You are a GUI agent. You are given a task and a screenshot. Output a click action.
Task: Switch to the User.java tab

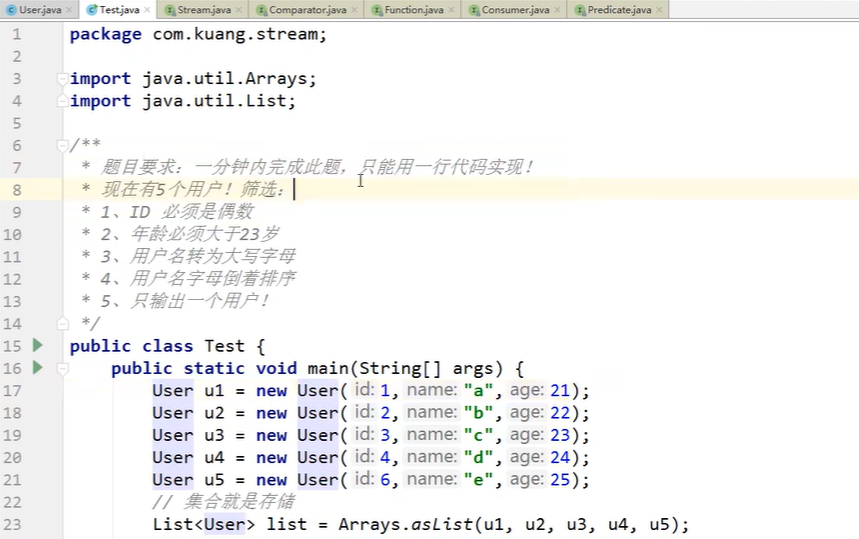[40, 10]
